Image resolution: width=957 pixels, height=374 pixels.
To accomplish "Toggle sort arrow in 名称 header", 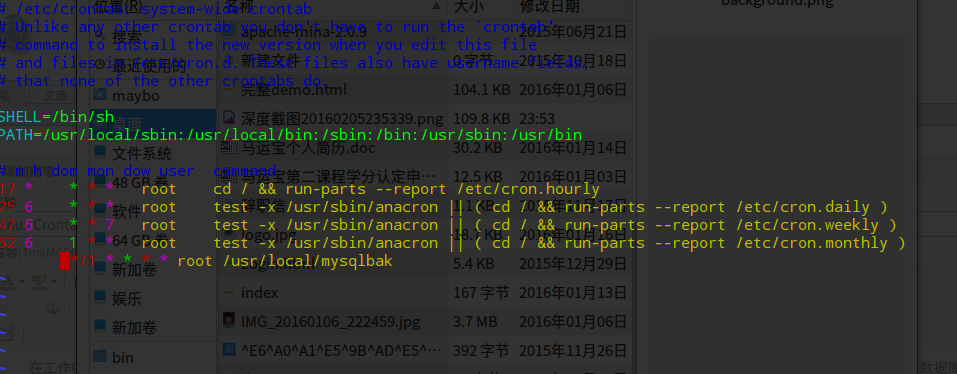I will pyautogui.click(x=436, y=6).
